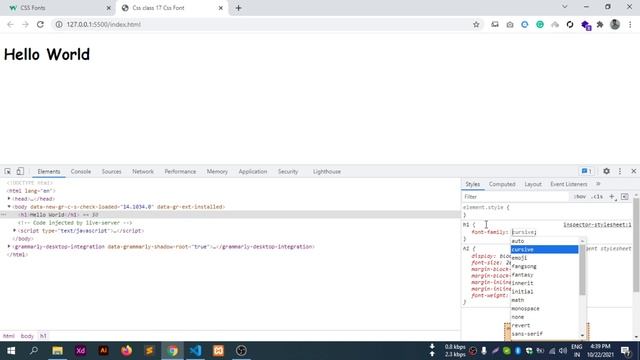The width and height of the screenshot is (640, 360).
Task: Open DevTools more options menu
Action: [620, 171]
